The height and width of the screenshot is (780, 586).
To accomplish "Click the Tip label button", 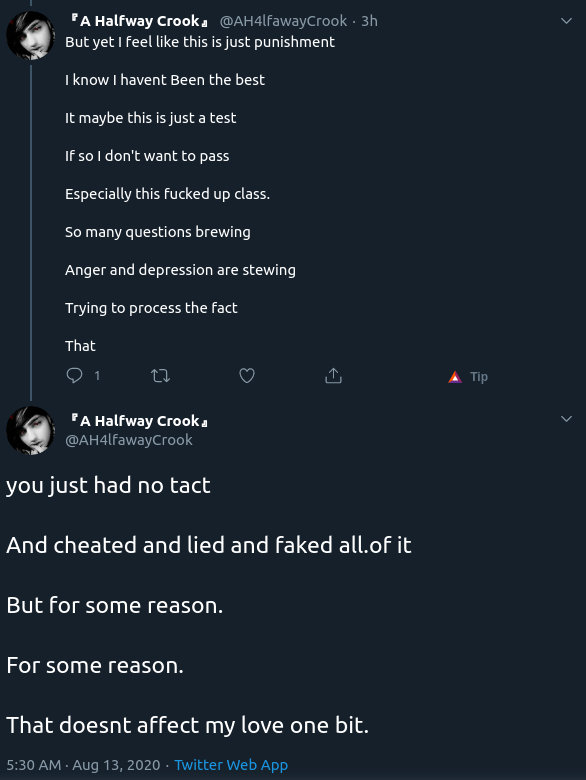I will 479,377.
